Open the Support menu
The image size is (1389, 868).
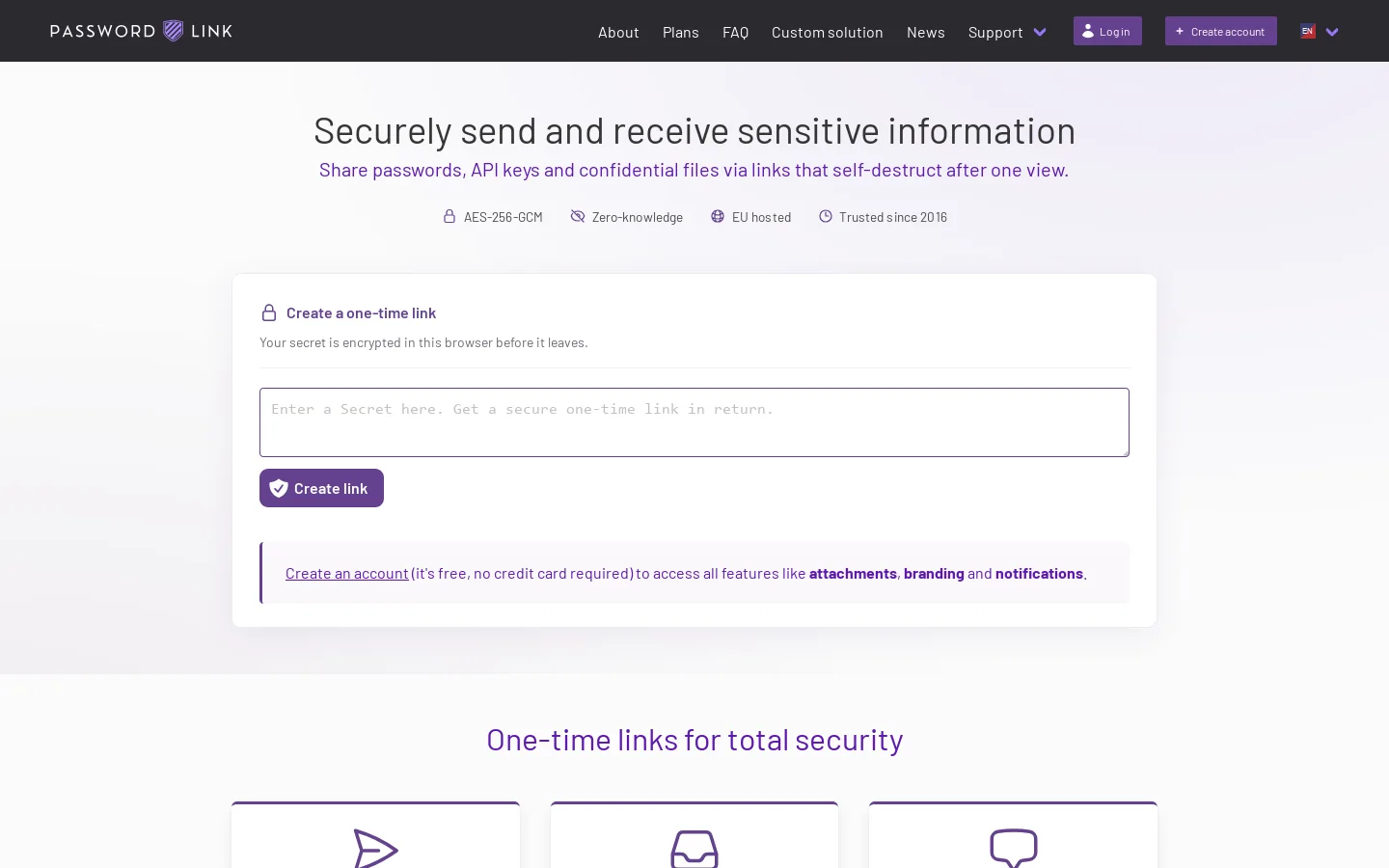[995, 32]
